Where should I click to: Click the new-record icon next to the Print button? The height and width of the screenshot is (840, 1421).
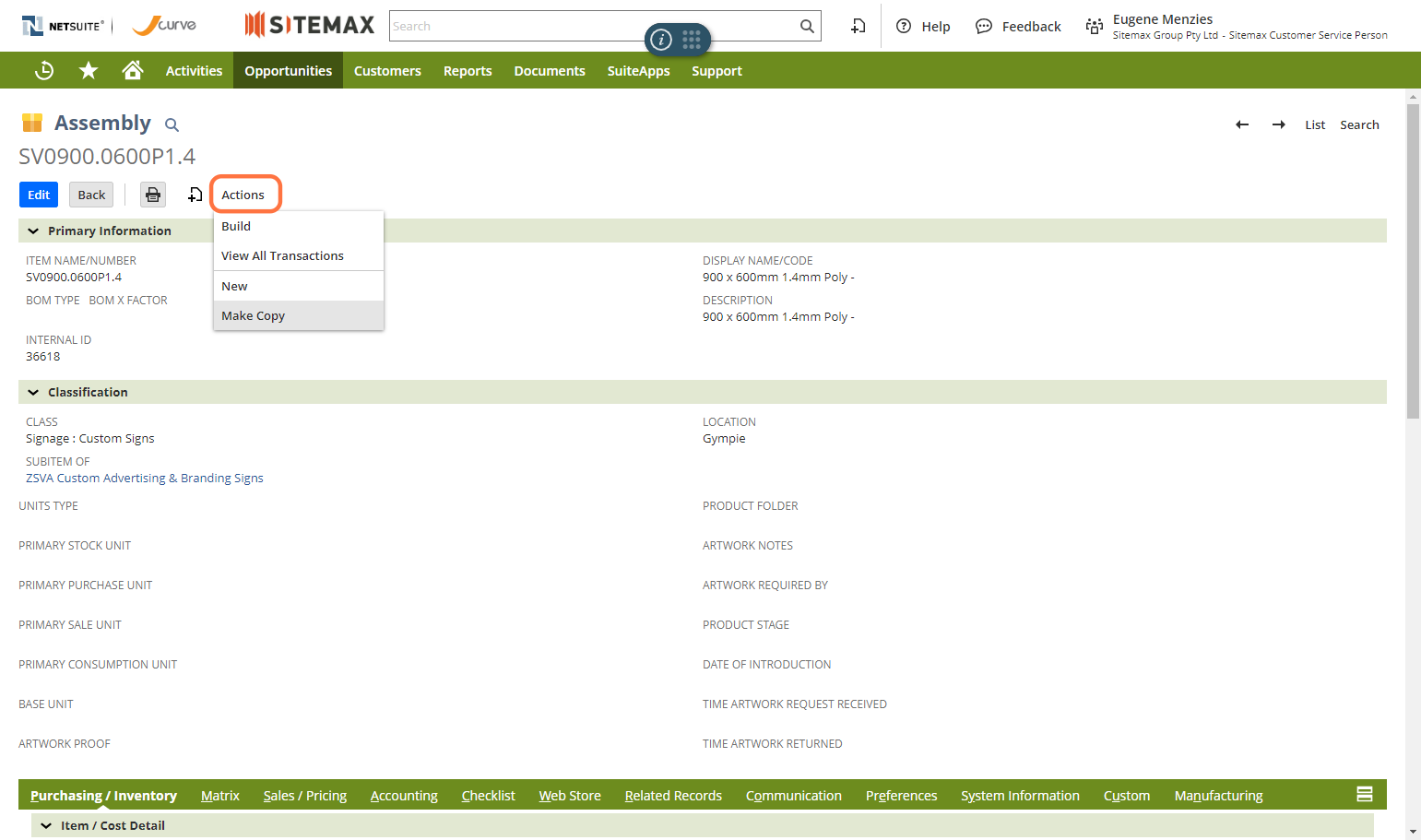[195, 195]
